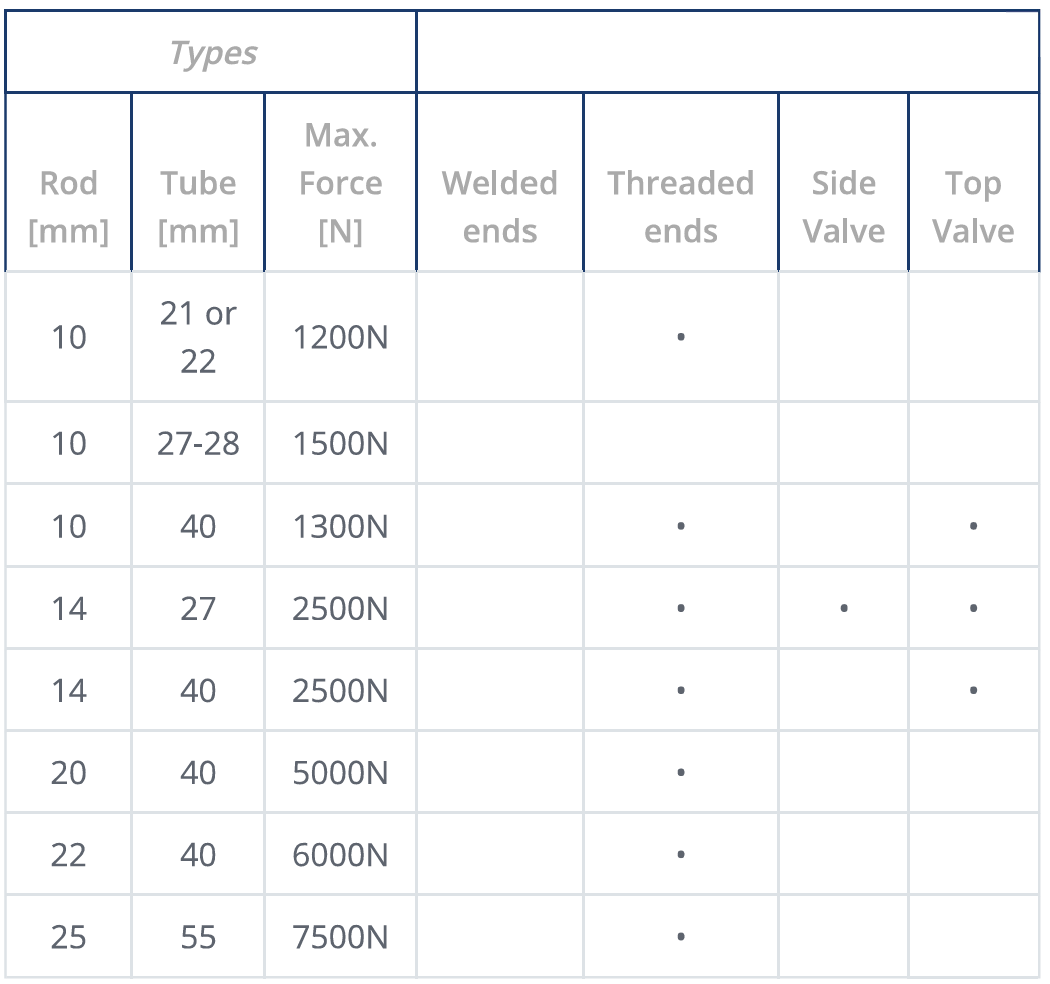Click the 6000N force value

point(340,854)
